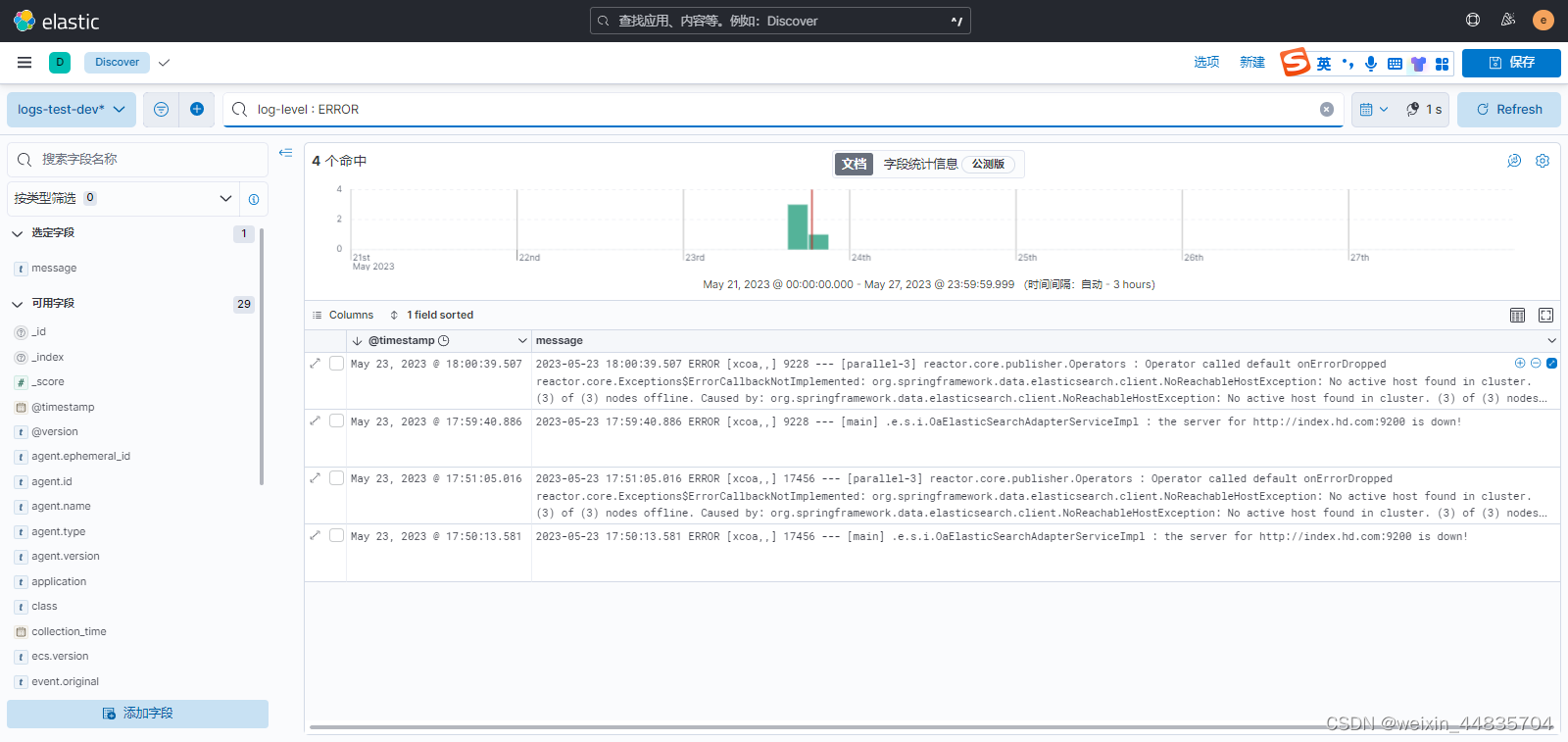Open the New menu item in top nav

1252,62
